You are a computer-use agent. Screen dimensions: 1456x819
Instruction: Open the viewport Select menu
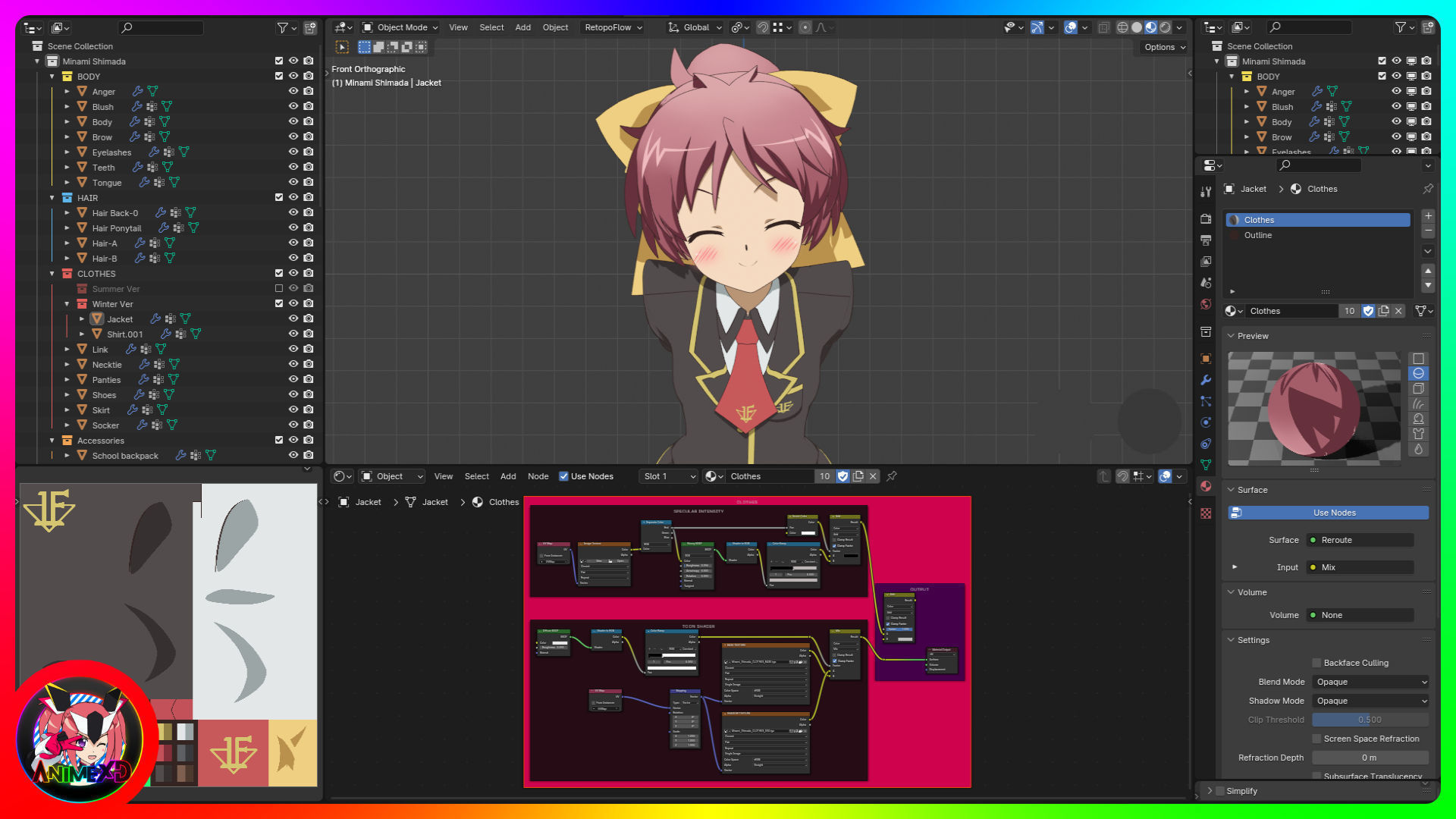coord(491,27)
